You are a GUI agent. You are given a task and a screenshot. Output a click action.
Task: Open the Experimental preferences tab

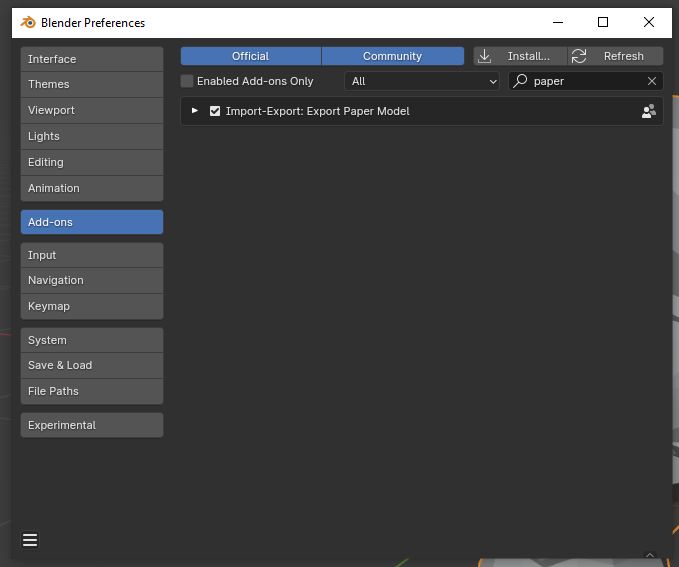[92, 425]
